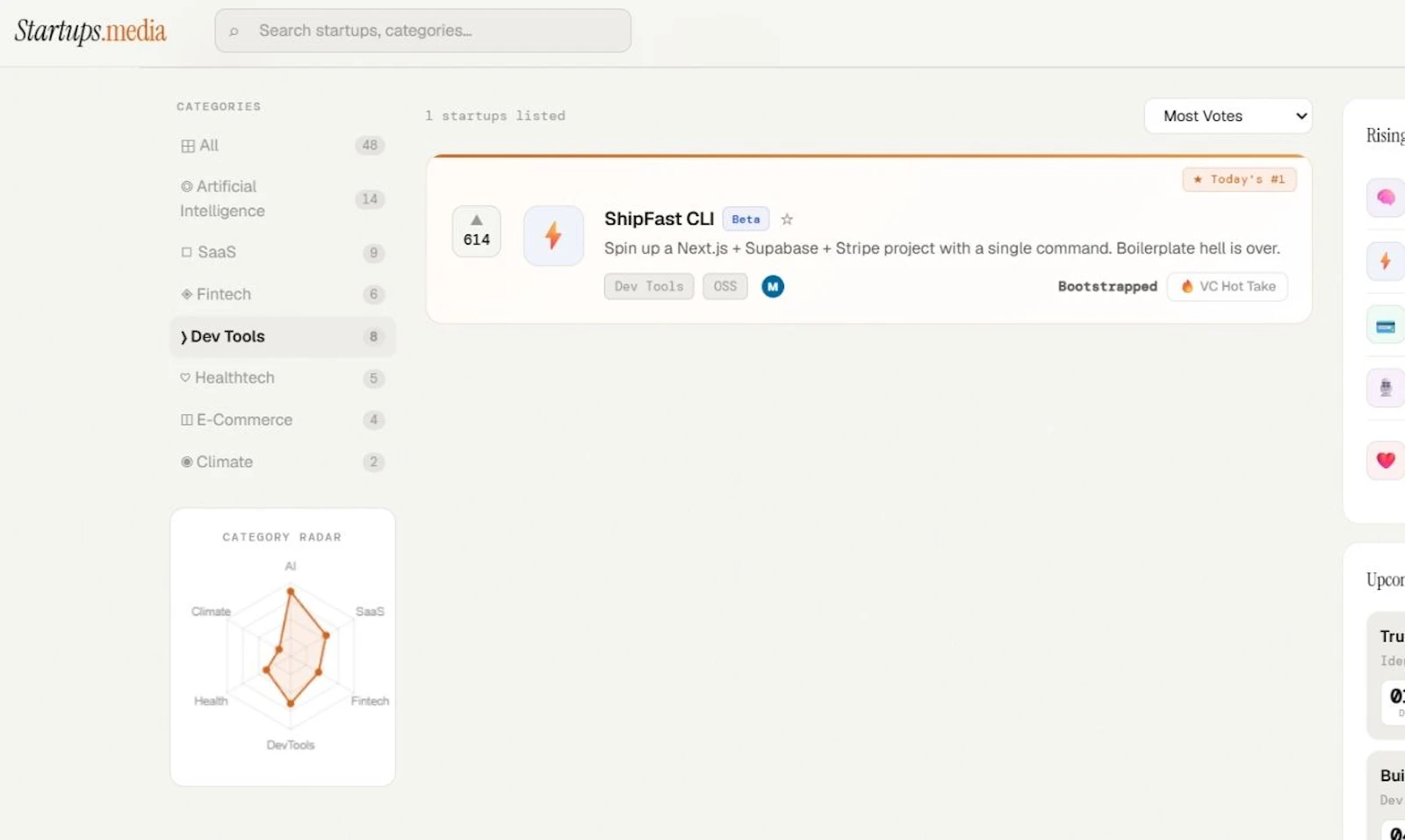1405x840 pixels.
Task: Click the ShipFast CLI lightning logo
Action: [553, 235]
